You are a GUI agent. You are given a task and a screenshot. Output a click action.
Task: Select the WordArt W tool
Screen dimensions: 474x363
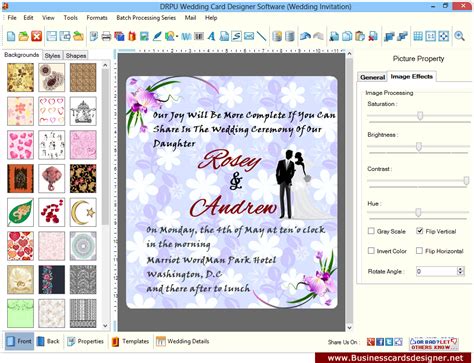[186, 36]
